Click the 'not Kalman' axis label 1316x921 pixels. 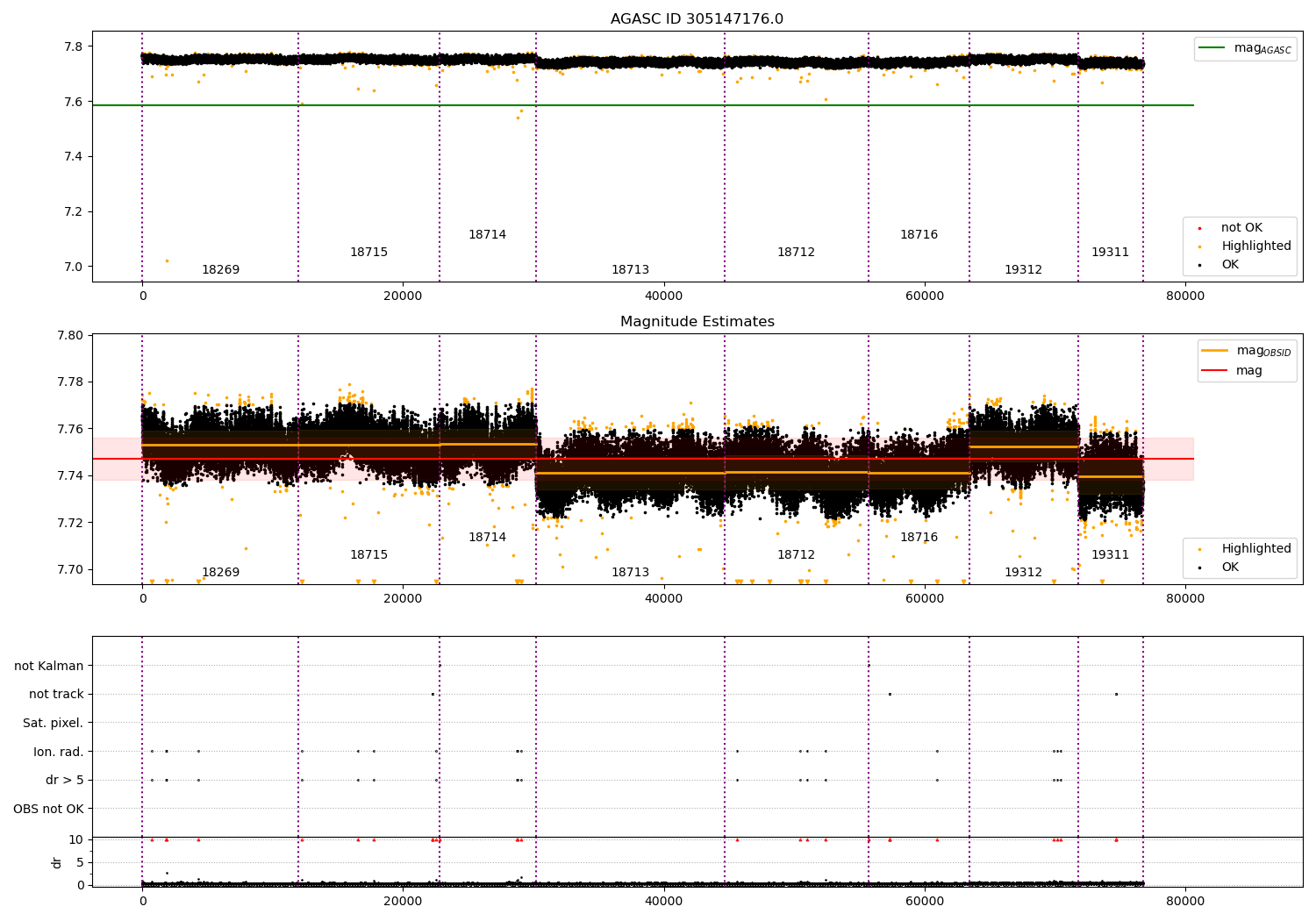tap(49, 667)
